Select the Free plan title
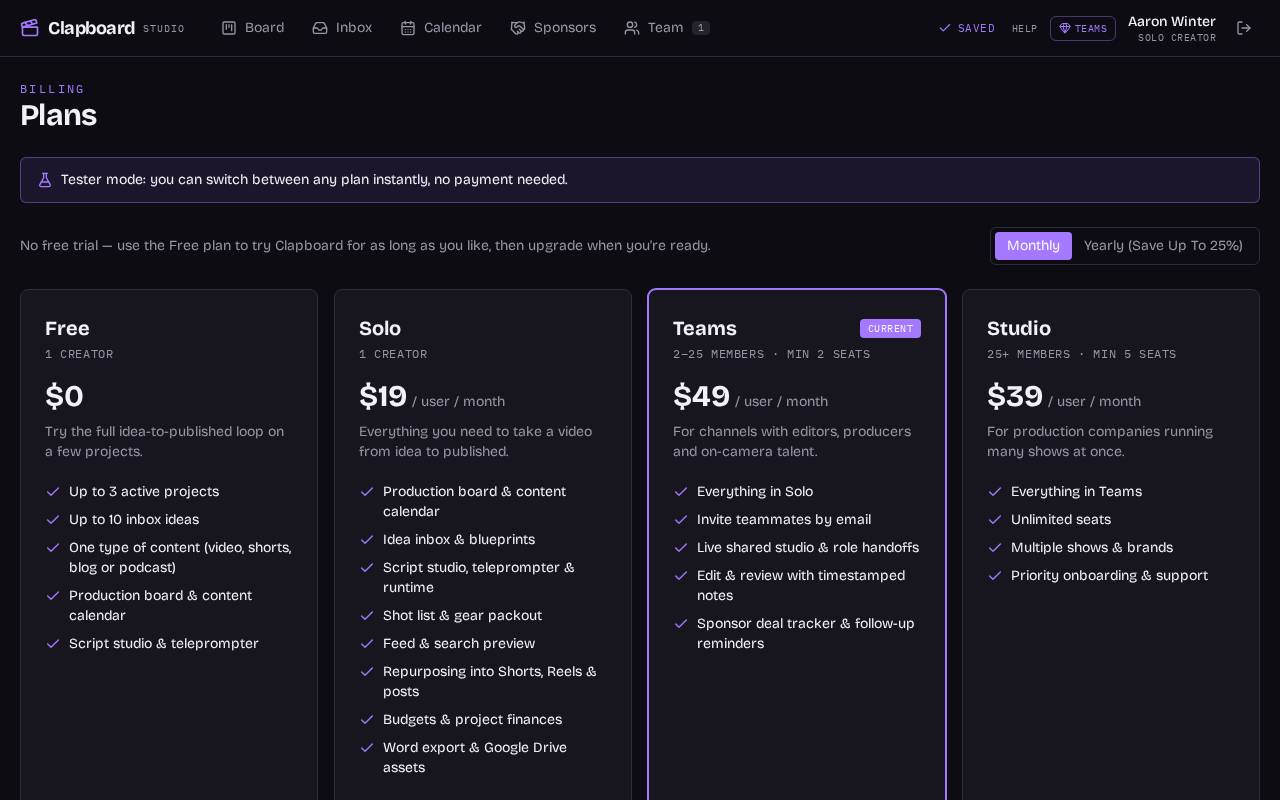 [67, 329]
